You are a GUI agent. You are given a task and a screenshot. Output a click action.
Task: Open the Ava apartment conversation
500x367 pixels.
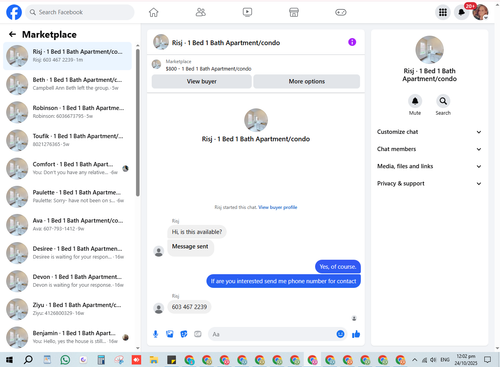click(67, 225)
